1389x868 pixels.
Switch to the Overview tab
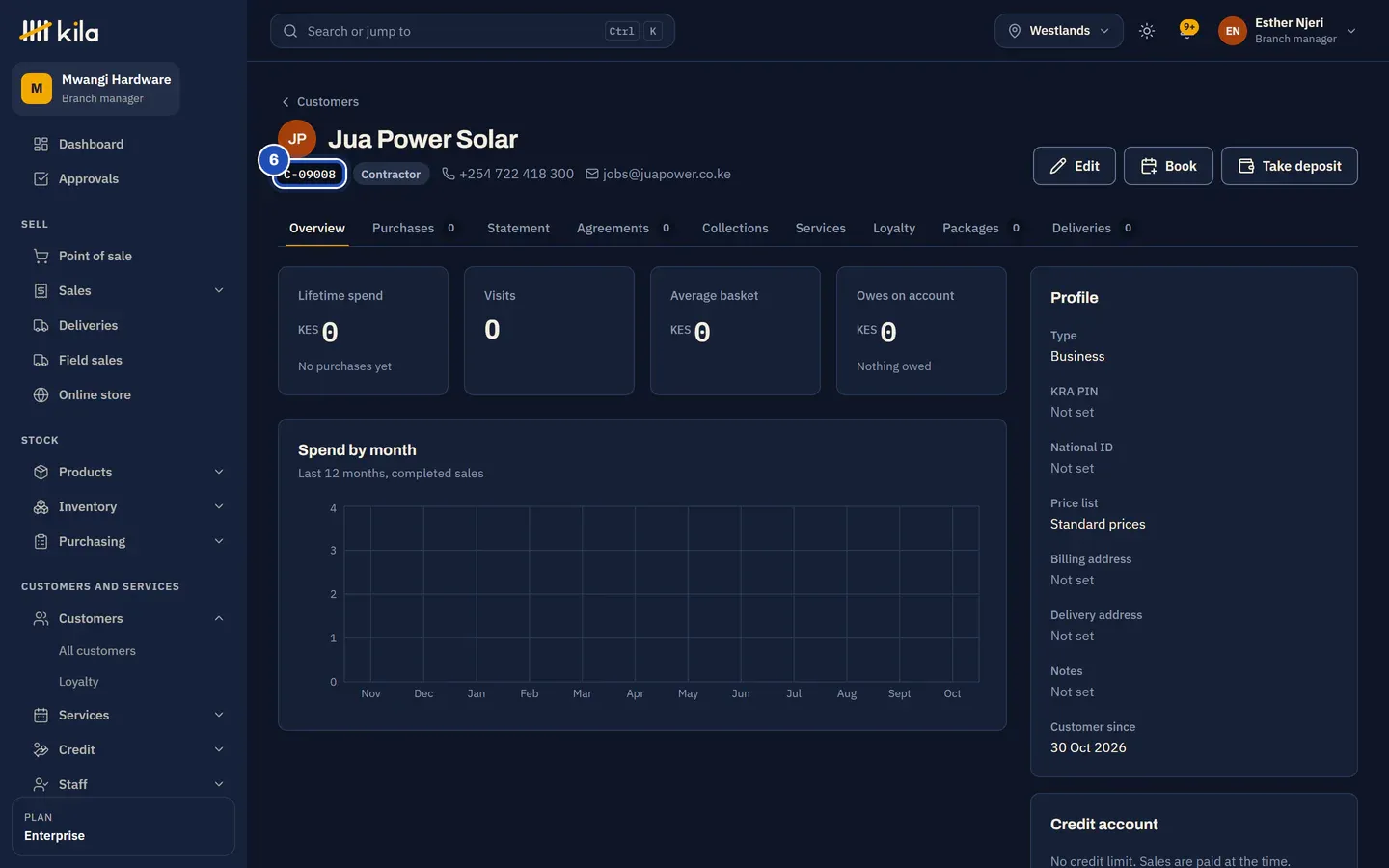click(x=317, y=229)
